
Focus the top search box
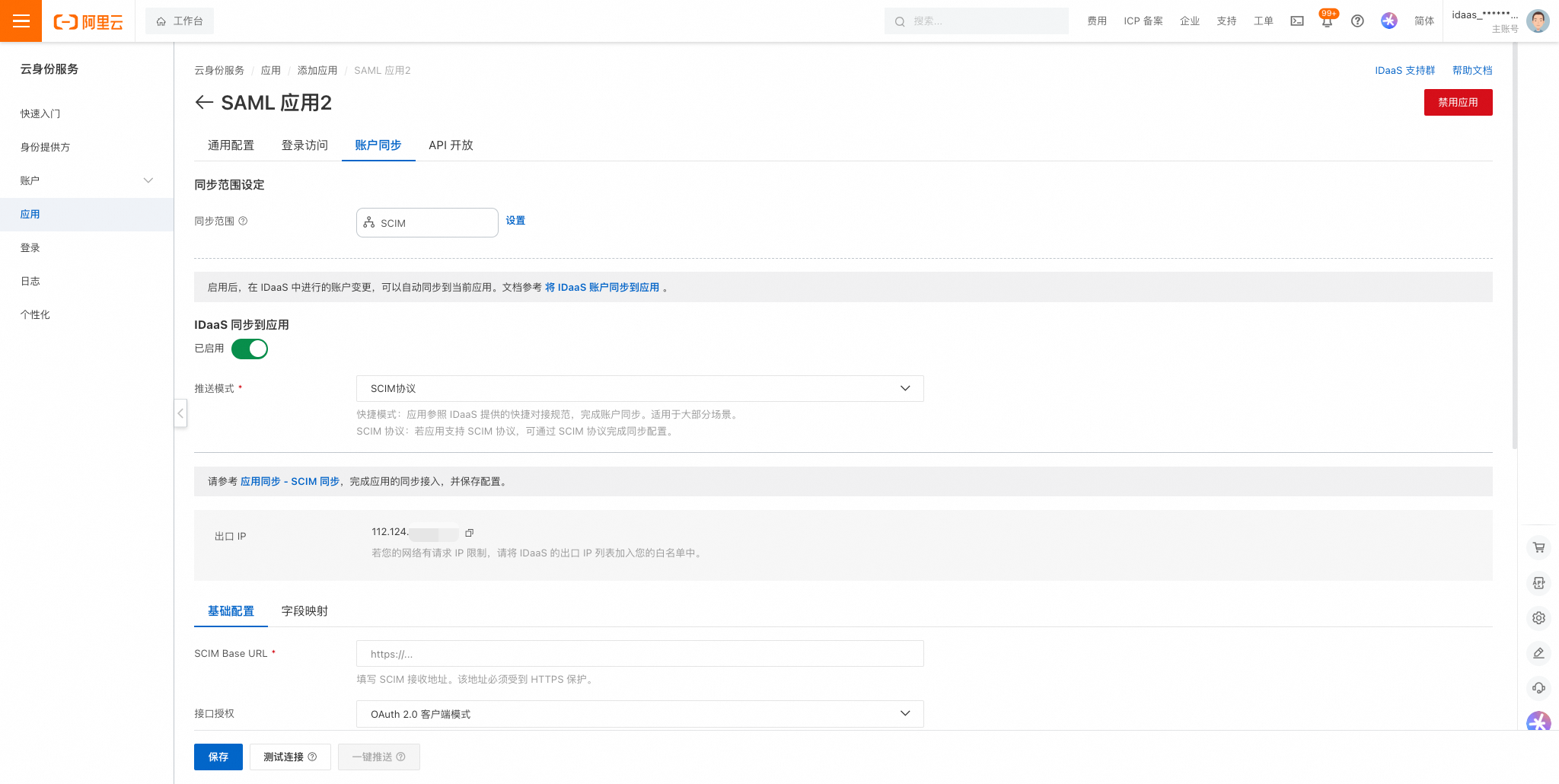tap(977, 21)
